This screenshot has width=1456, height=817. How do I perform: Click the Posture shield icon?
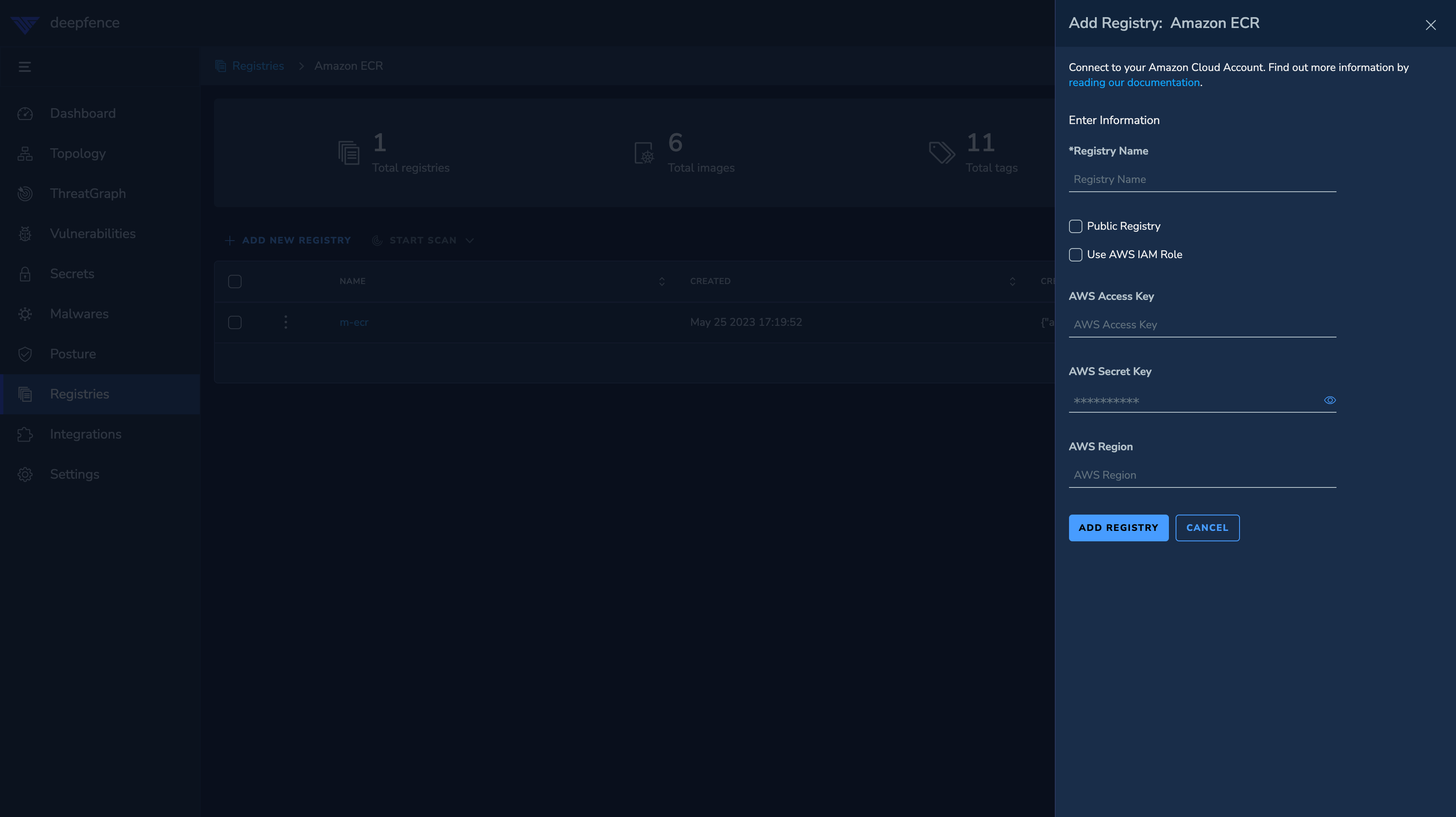[x=25, y=354]
